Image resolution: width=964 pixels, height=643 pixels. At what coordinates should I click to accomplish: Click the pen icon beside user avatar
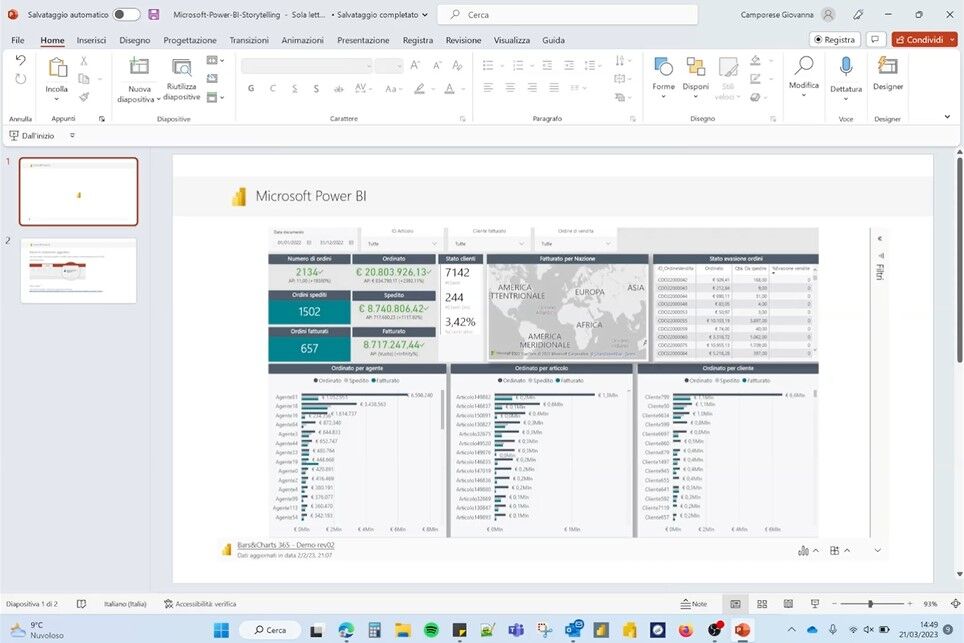[x=859, y=14]
